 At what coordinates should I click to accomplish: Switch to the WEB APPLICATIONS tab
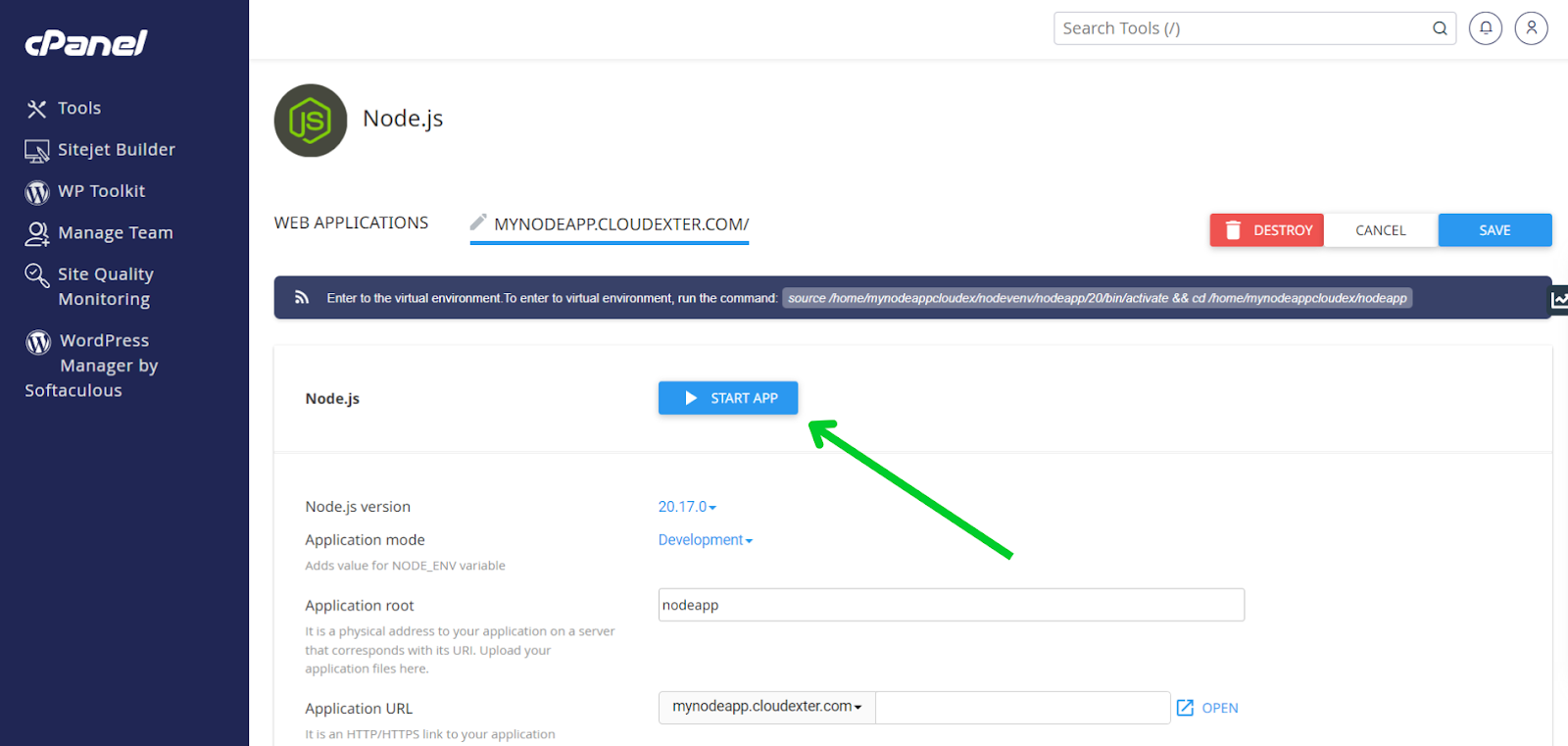click(x=351, y=224)
